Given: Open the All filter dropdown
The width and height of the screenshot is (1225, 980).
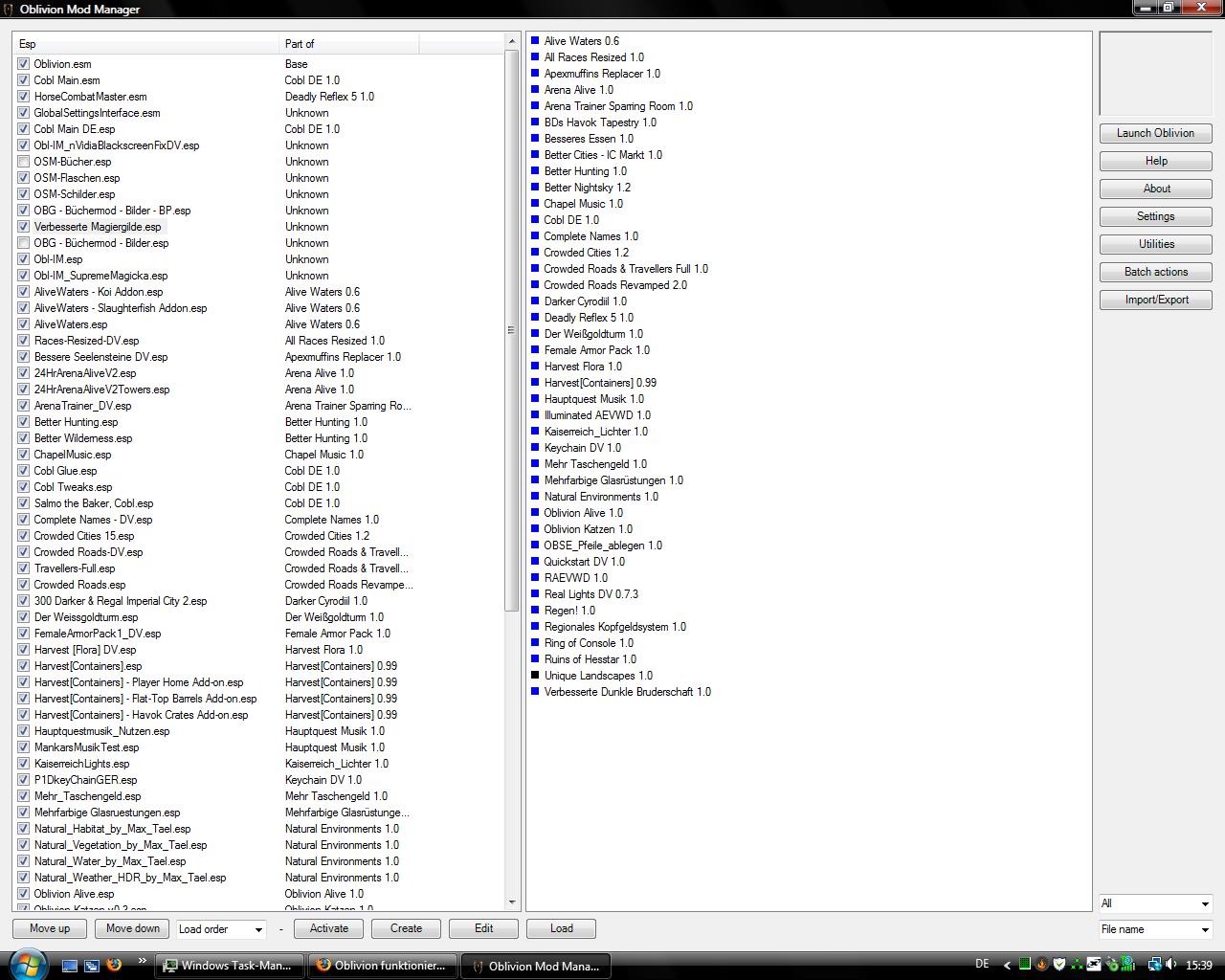Looking at the screenshot, I should point(1155,903).
